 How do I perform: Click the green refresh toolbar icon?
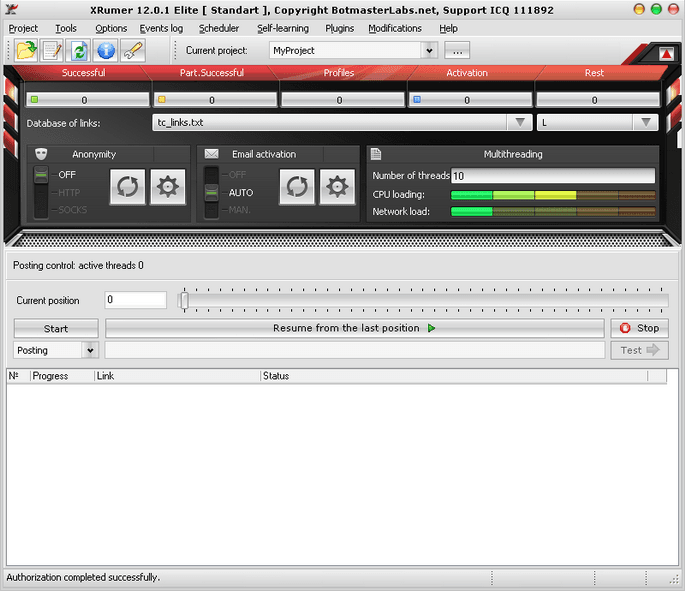78,50
